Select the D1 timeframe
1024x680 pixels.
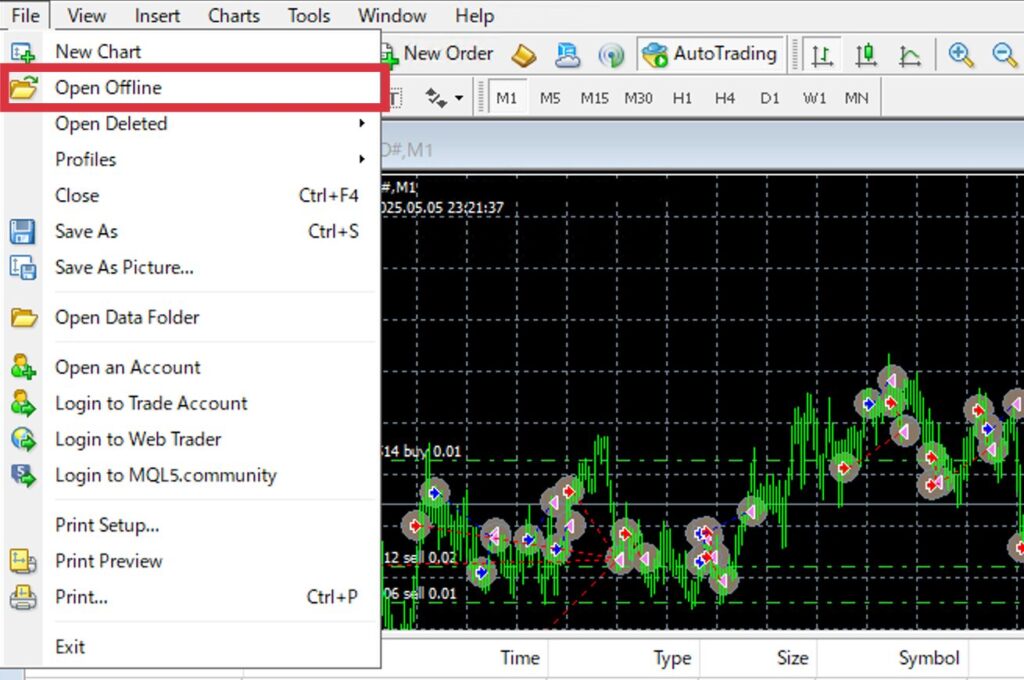pos(770,98)
